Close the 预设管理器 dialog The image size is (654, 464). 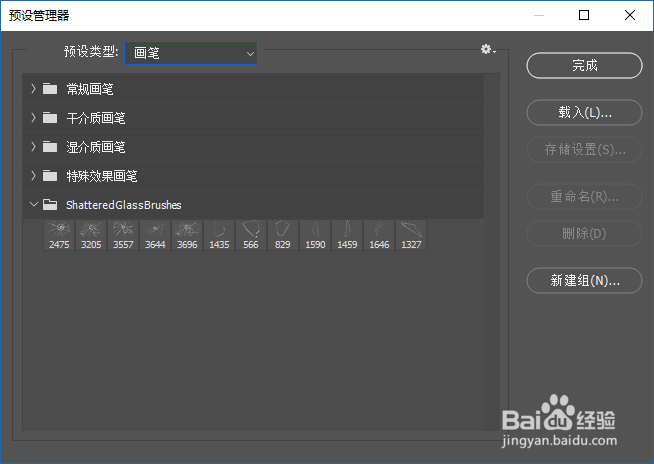(630, 15)
